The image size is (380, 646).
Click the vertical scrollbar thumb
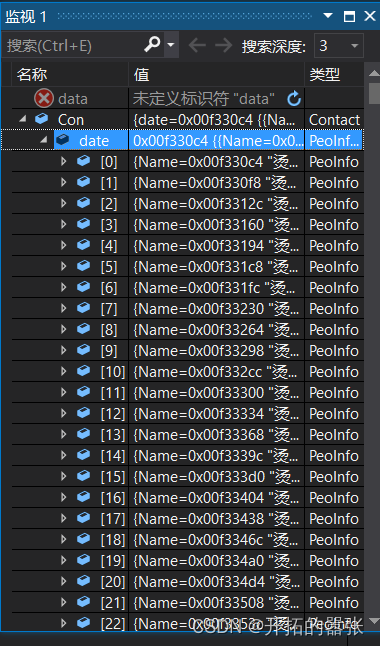click(374, 93)
